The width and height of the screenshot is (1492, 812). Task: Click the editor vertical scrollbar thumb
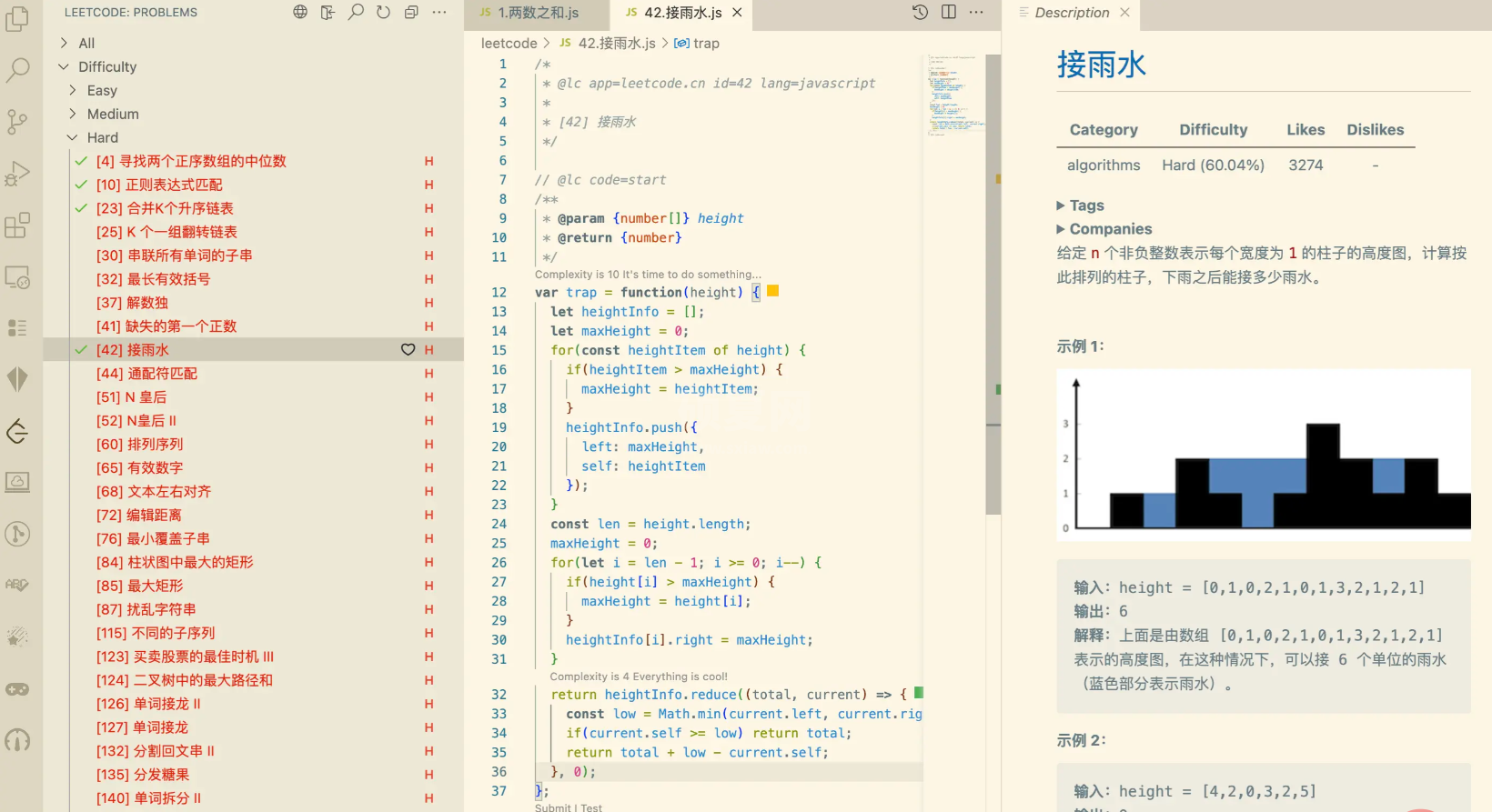coord(993,284)
